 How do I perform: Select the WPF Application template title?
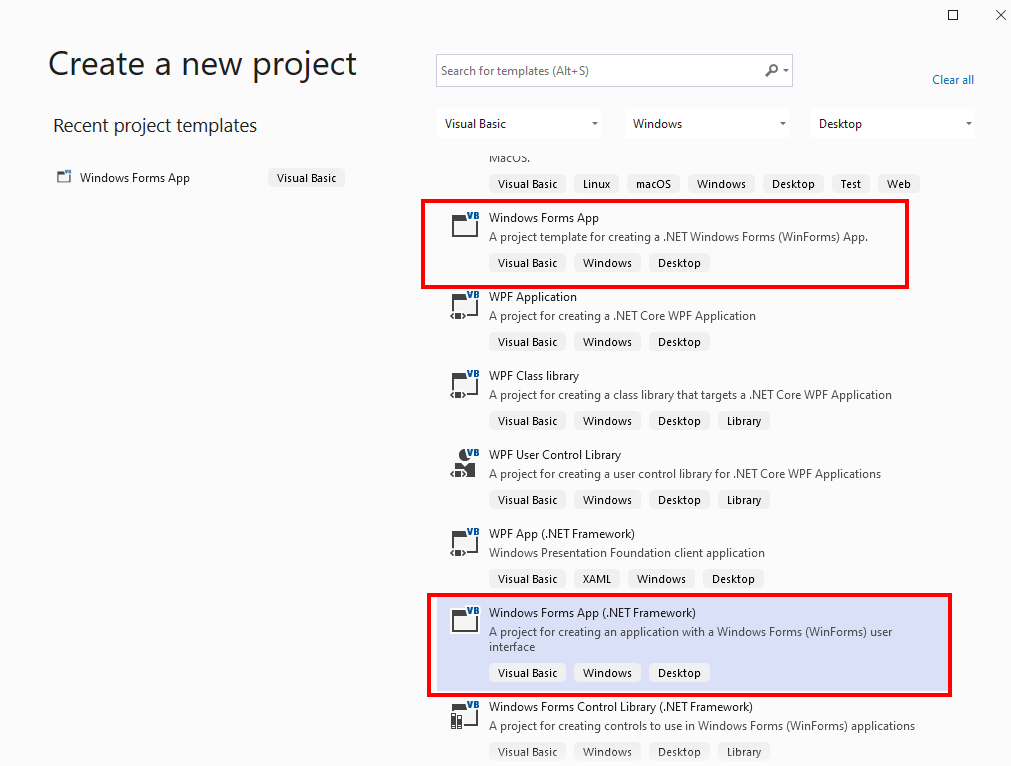tap(533, 297)
